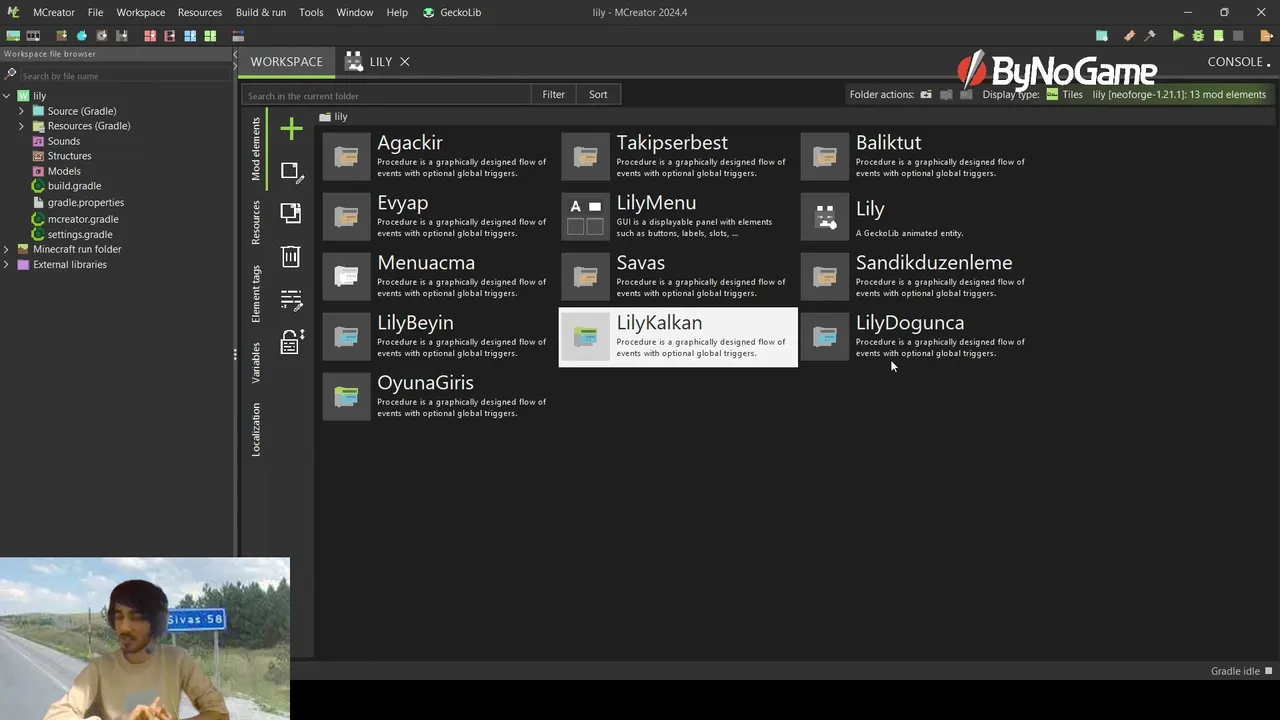The image size is (1280, 720).
Task: Click the Filter button
Action: point(553,94)
